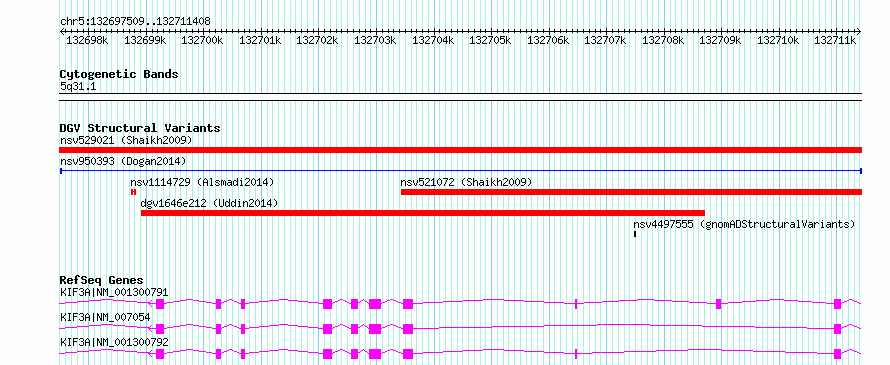
Task: Select the 132704k ruler position label
Action: coord(433,40)
